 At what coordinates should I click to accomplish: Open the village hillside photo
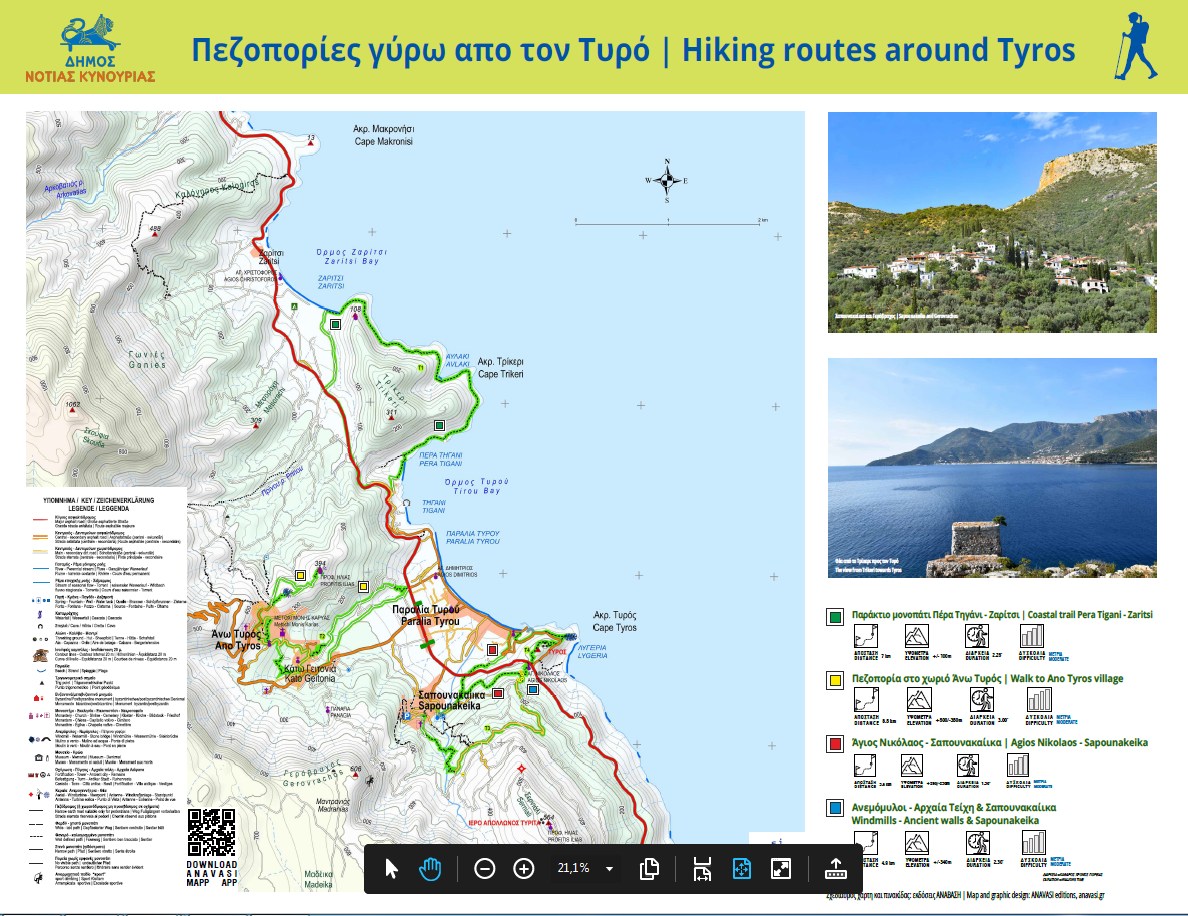(992, 222)
